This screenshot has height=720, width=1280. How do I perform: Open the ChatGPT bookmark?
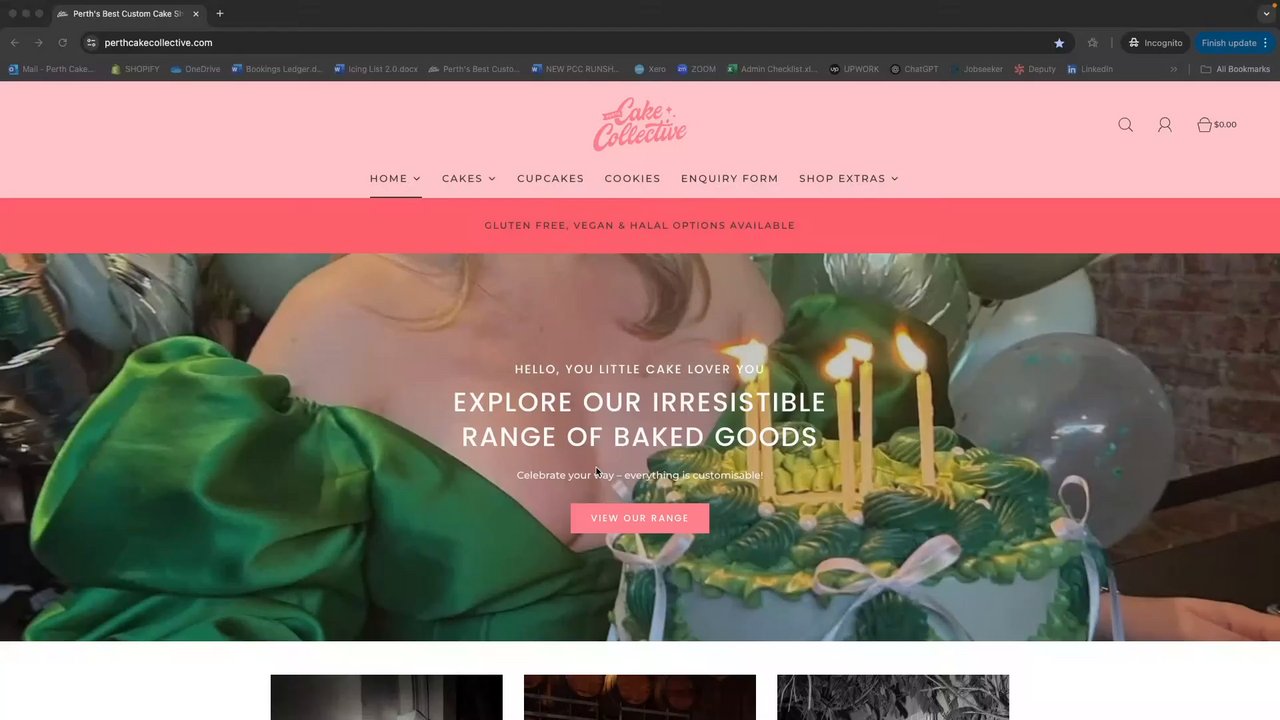914,69
